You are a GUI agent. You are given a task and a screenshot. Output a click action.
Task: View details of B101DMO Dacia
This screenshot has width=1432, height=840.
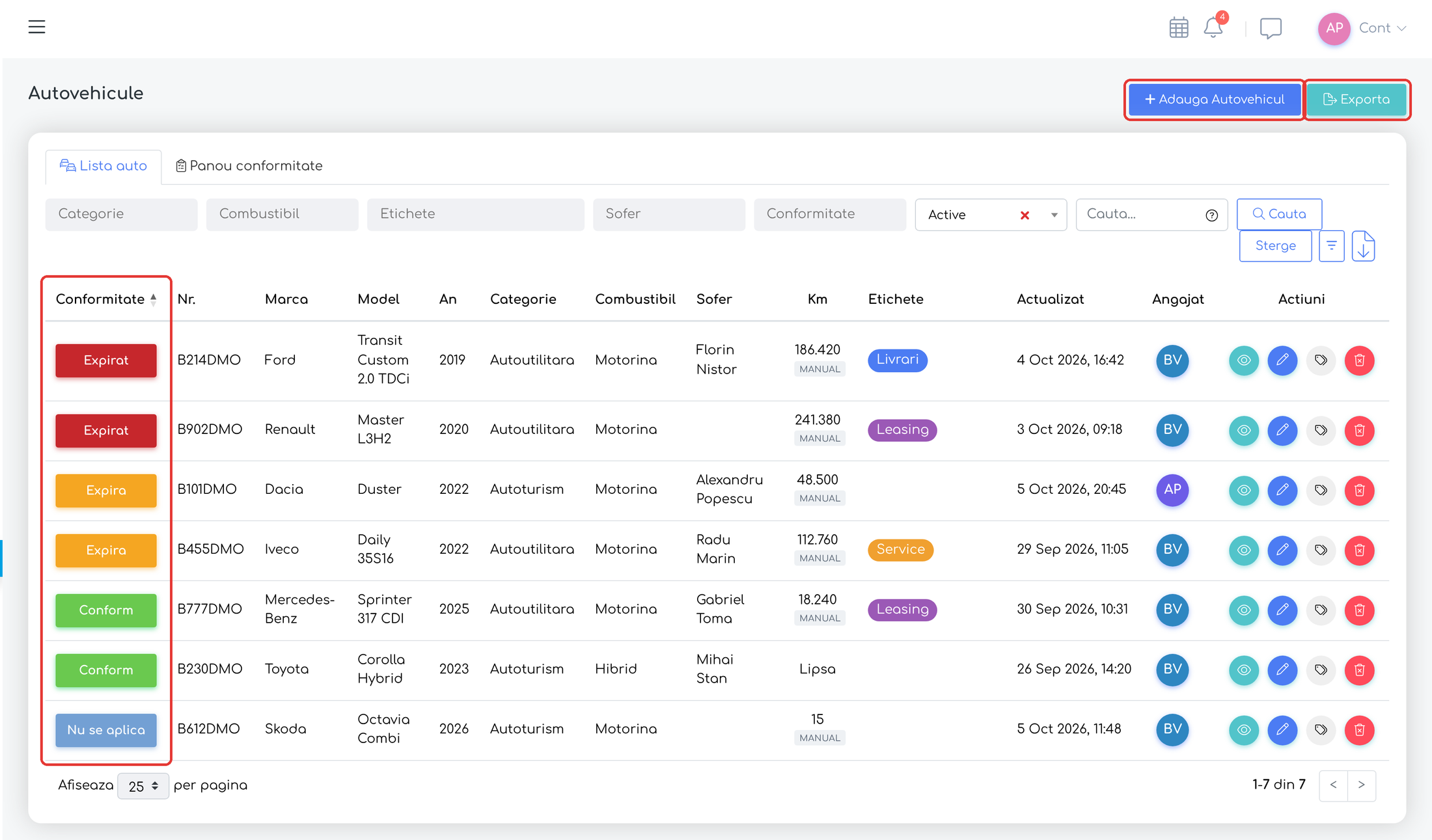[x=1244, y=490]
